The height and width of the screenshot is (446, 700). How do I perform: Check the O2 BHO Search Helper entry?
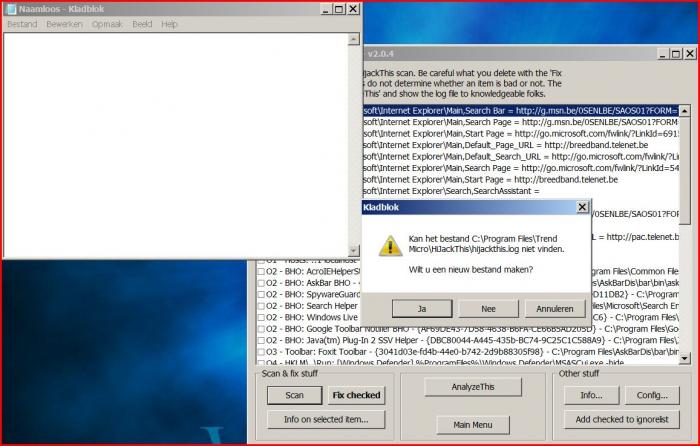261,306
